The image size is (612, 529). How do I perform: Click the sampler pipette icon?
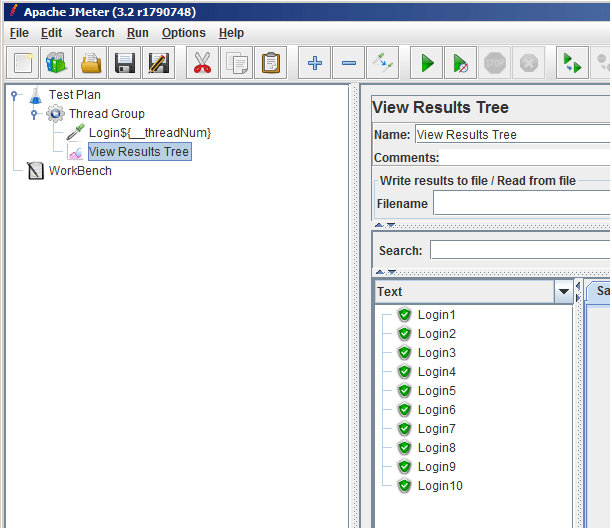pos(75,132)
